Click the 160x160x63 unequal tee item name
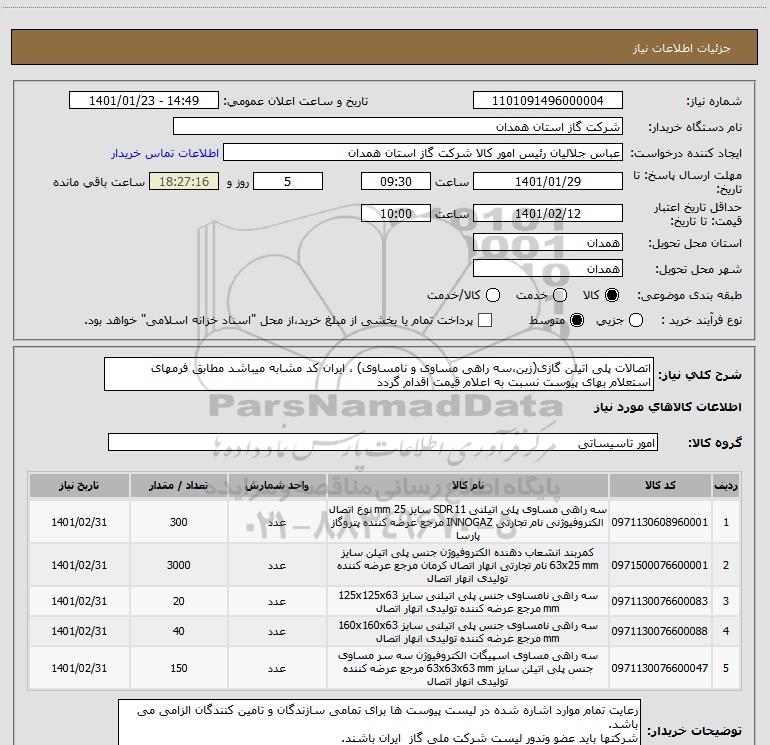This screenshot has width=770, height=745. click(468, 632)
